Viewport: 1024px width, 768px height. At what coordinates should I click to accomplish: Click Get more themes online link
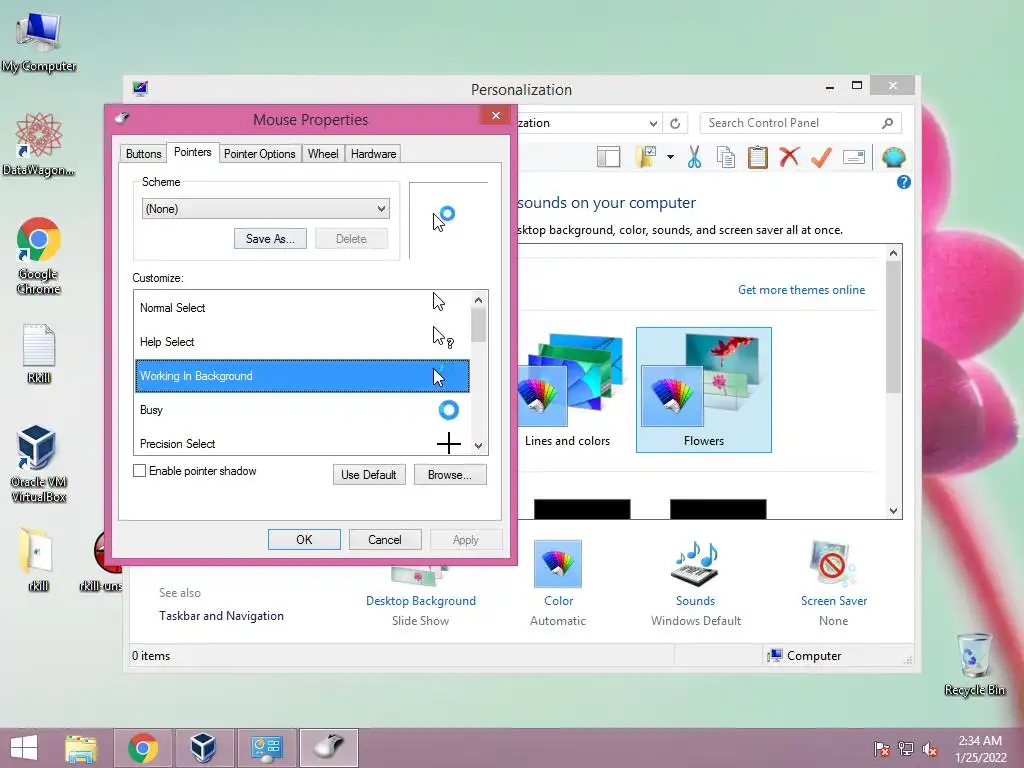coord(801,290)
